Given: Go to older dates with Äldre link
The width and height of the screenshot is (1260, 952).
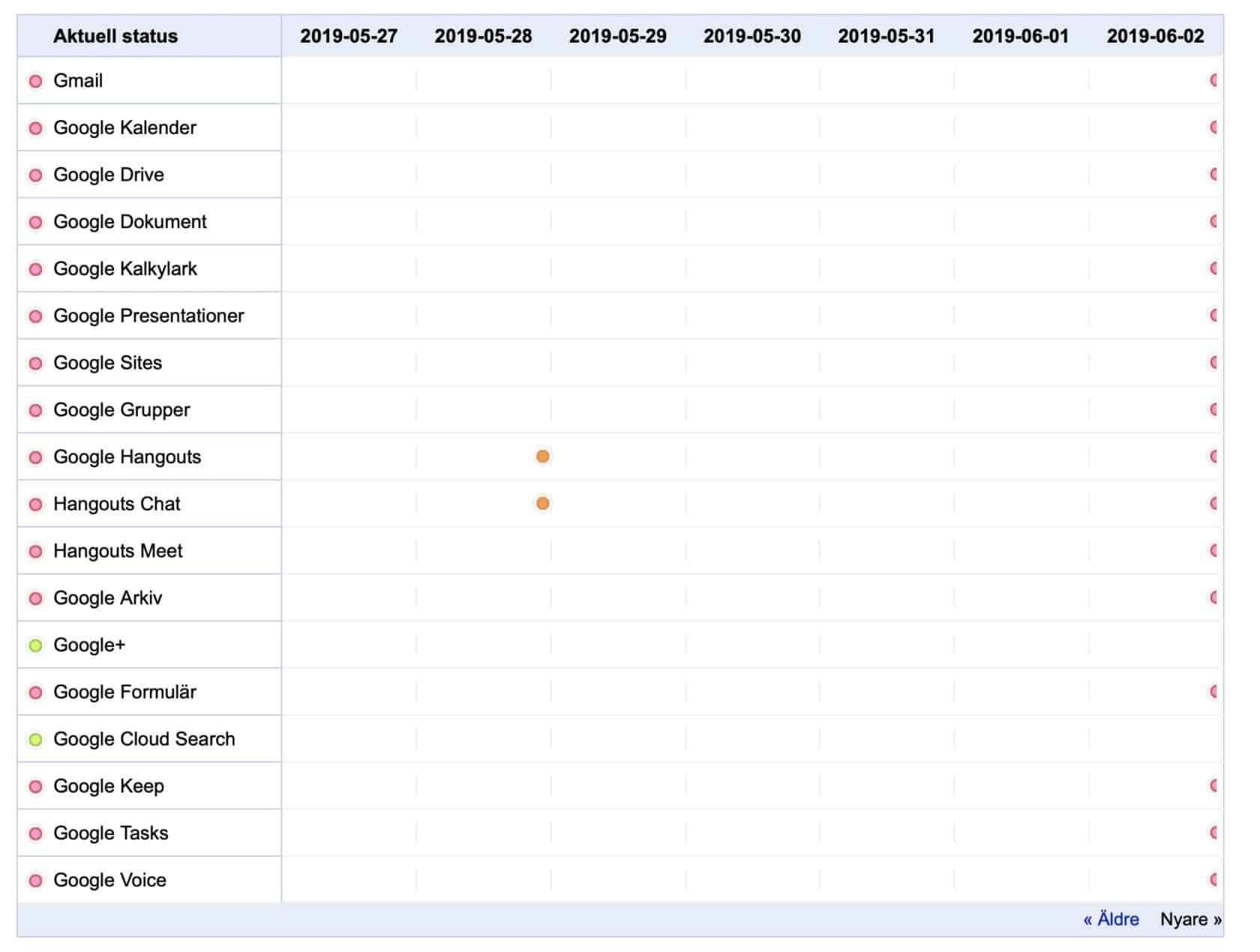Looking at the screenshot, I should coord(1111,920).
